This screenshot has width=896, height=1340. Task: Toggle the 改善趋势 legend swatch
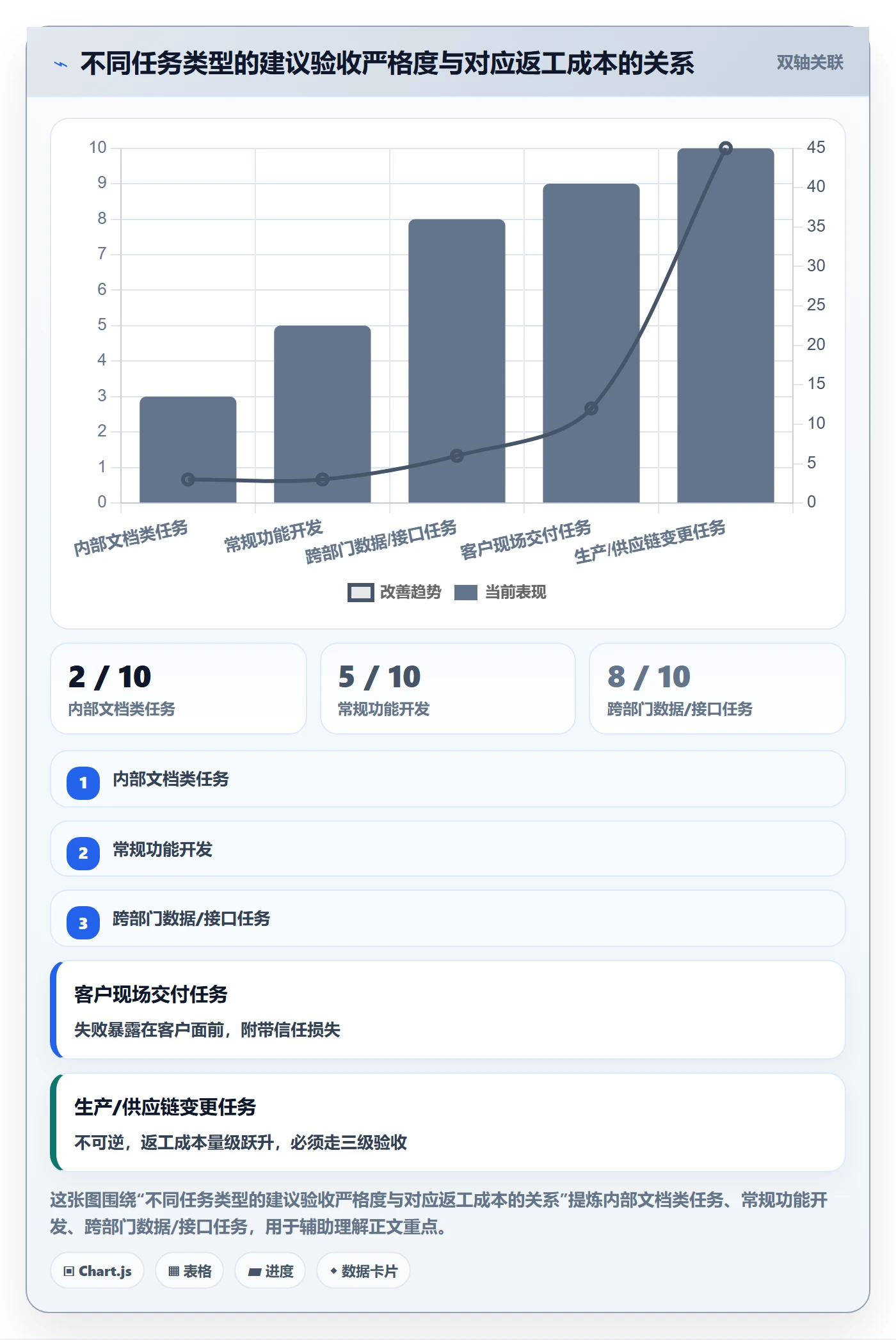pyautogui.click(x=360, y=593)
